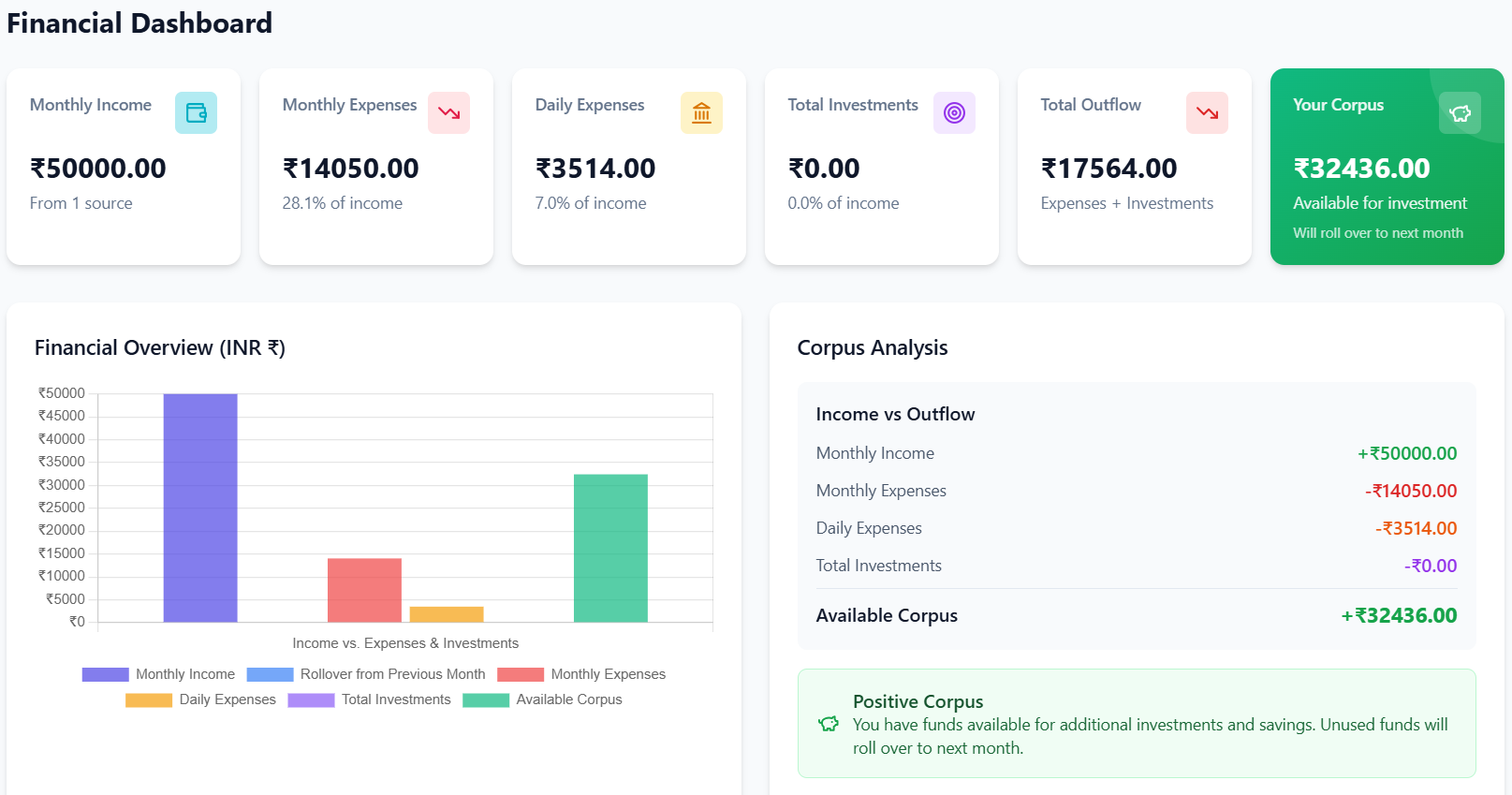Click the Available Corpus total row amount
Viewport: 1512px width, 795px height.
[x=1399, y=616]
